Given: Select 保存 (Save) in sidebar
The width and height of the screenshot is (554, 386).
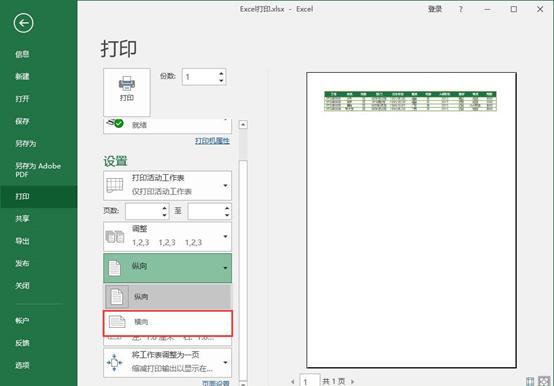Looking at the screenshot, I should coord(22,121).
